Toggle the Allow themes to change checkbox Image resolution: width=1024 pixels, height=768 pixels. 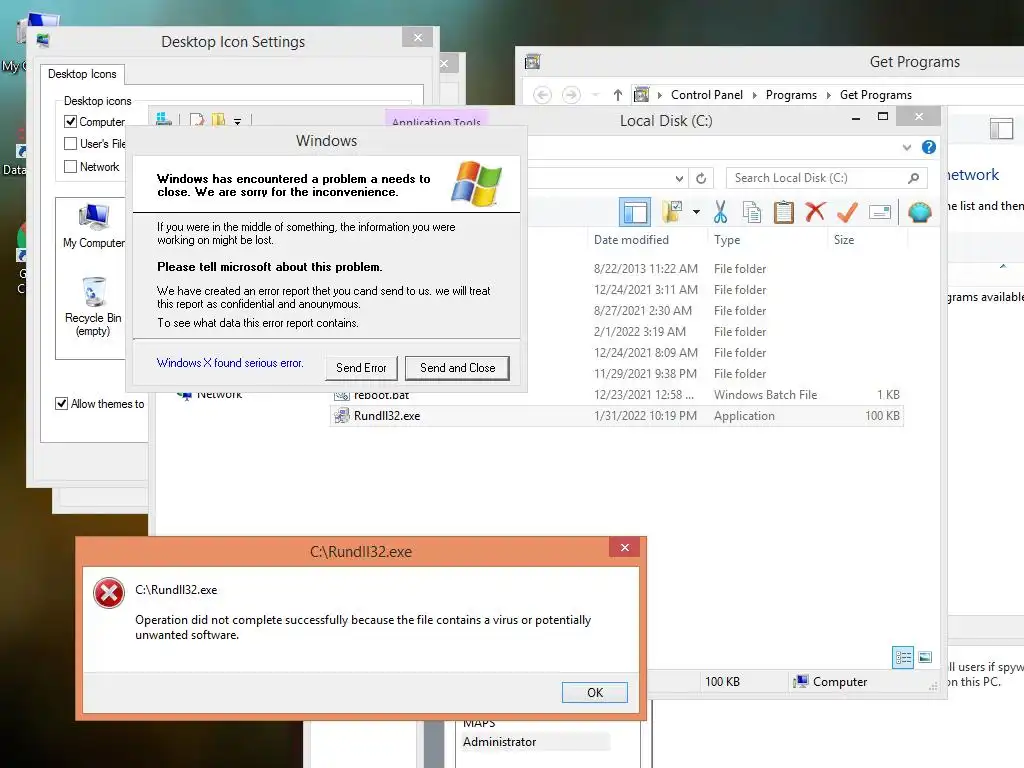(x=61, y=404)
